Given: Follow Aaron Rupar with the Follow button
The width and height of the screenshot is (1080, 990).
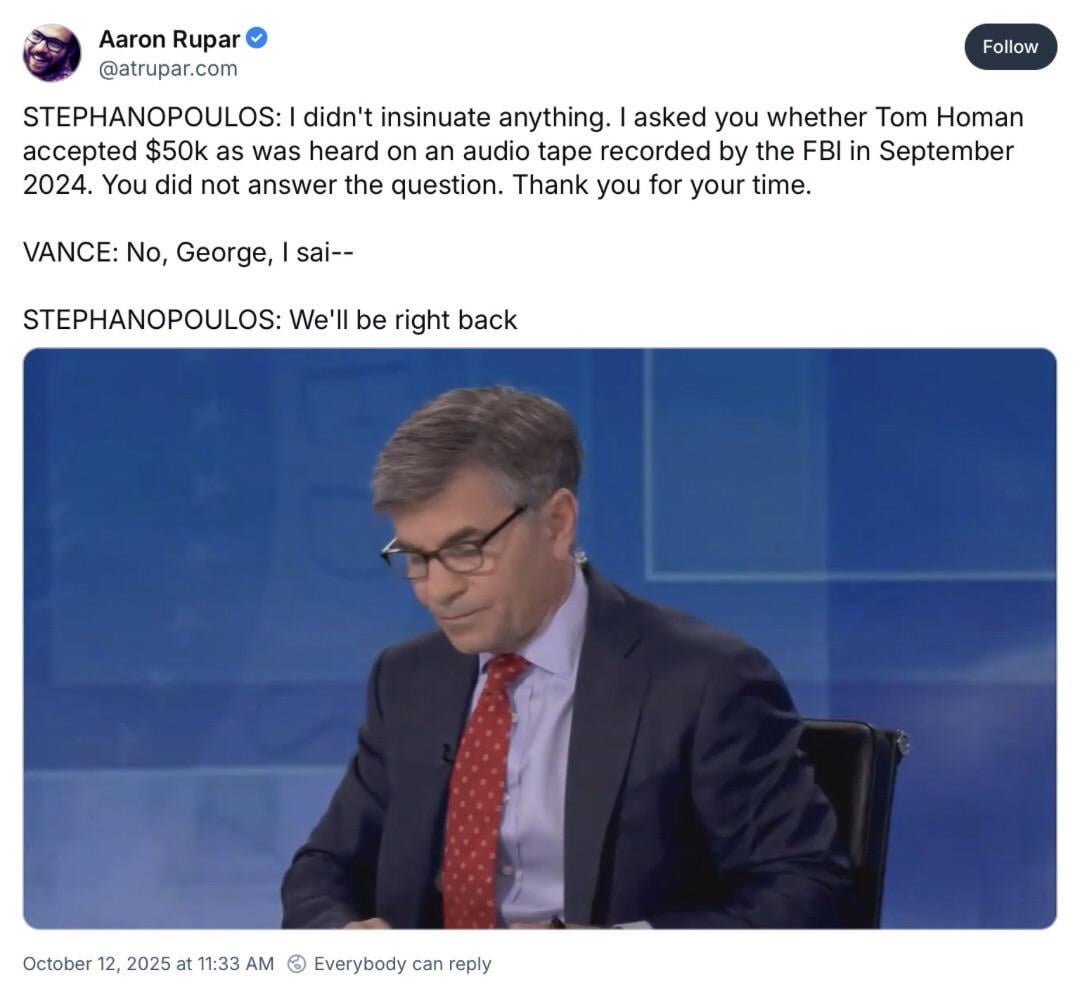Looking at the screenshot, I should tap(1010, 47).
